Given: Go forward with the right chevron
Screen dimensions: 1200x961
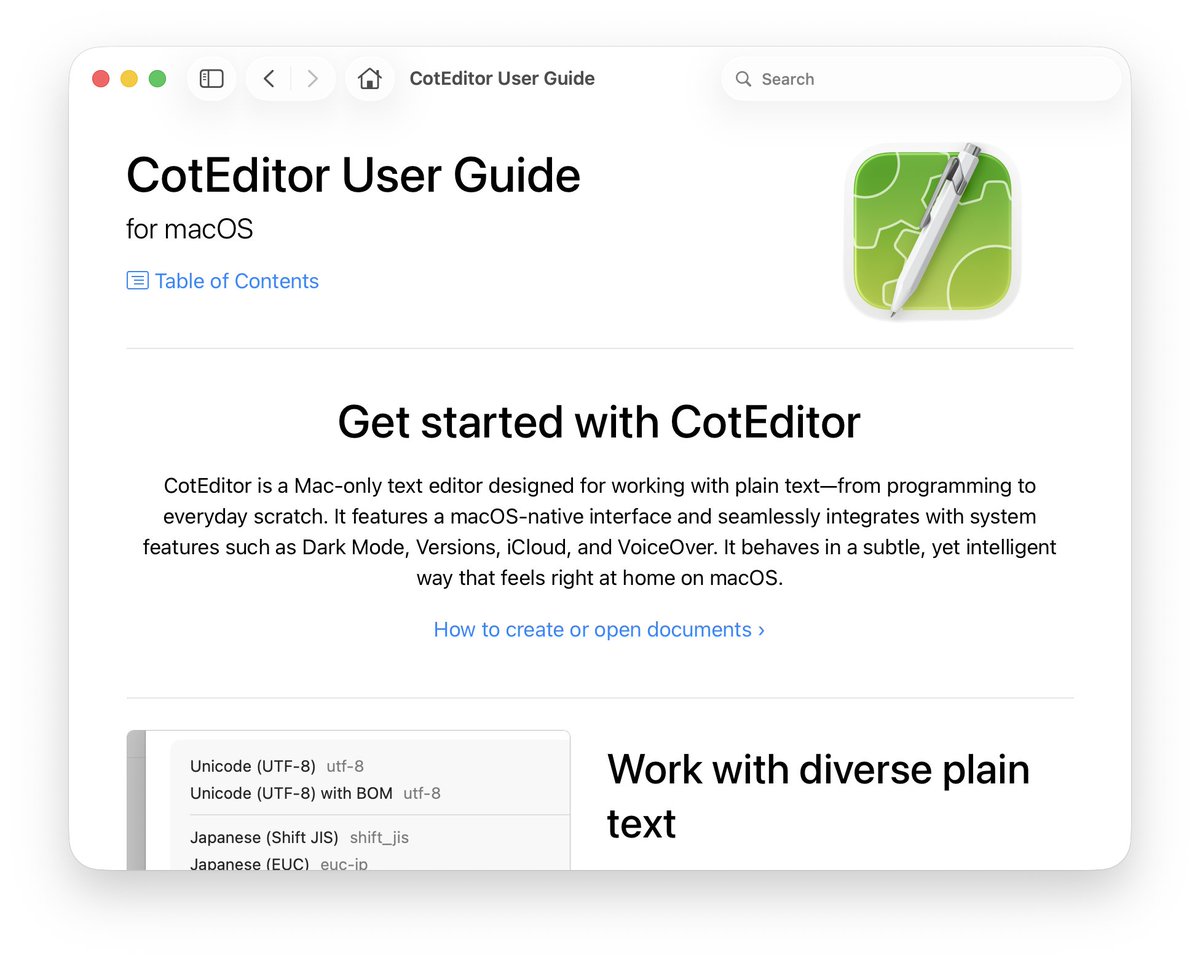Looking at the screenshot, I should click(x=313, y=79).
